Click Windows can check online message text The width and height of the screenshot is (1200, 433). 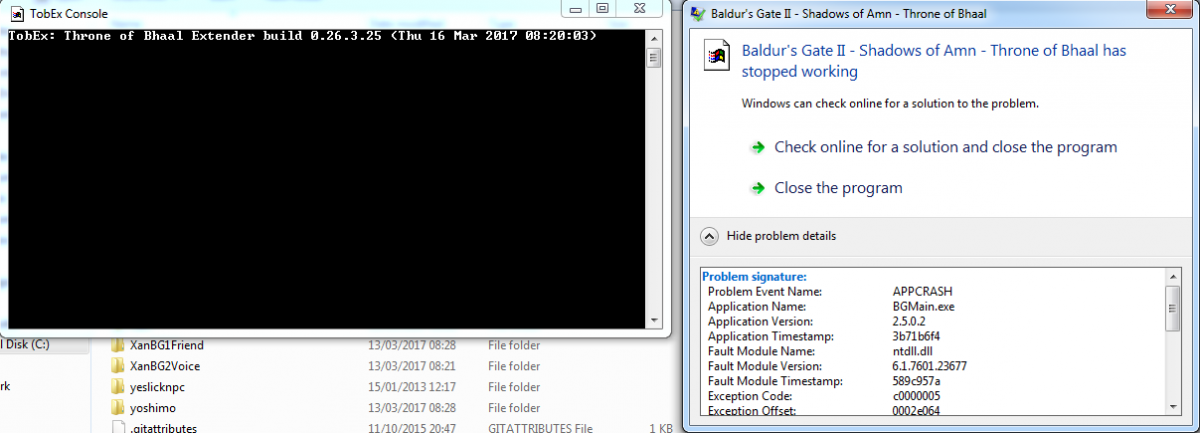[x=890, y=103]
